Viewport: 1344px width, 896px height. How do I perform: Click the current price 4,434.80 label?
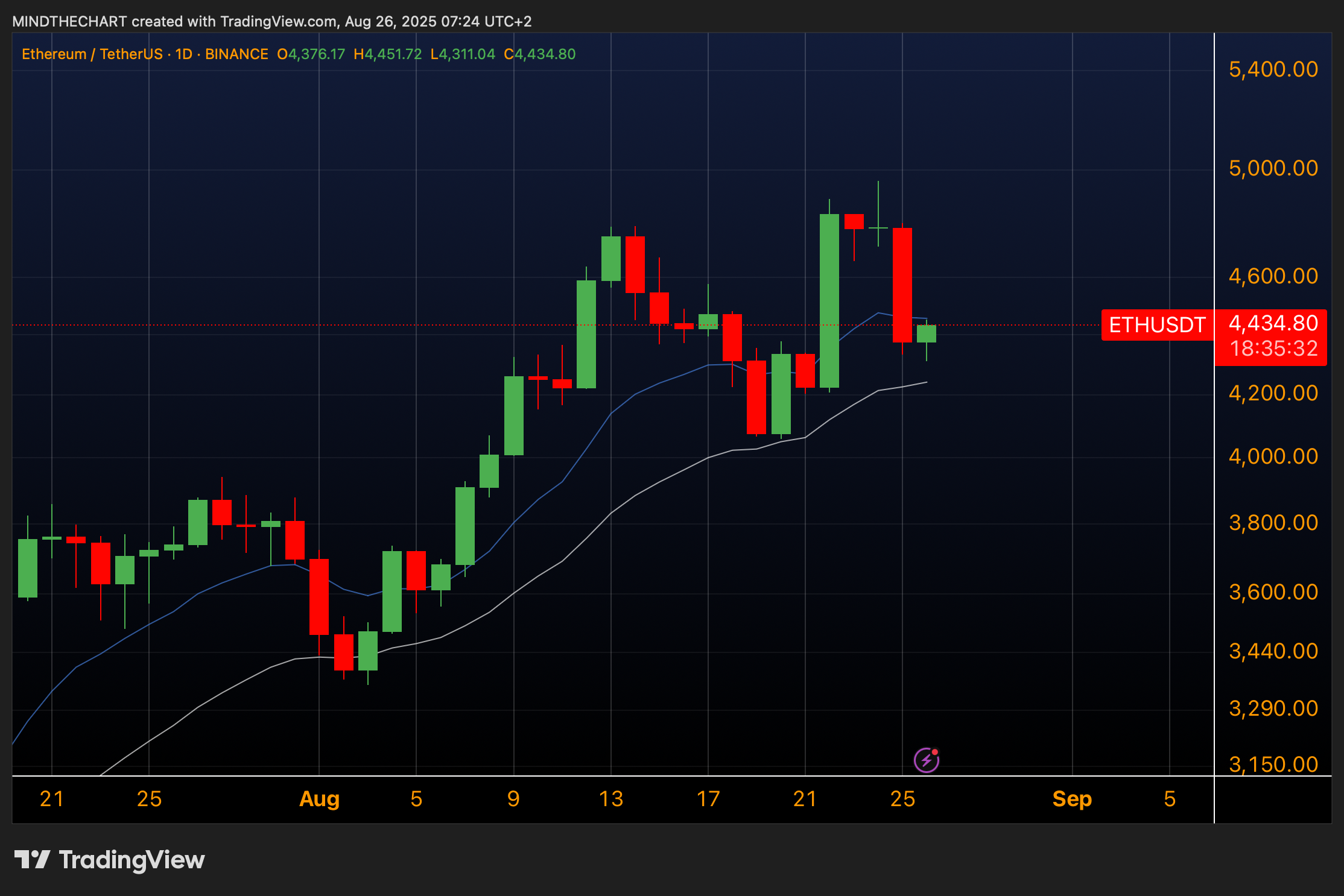(x=1273, y=323)
